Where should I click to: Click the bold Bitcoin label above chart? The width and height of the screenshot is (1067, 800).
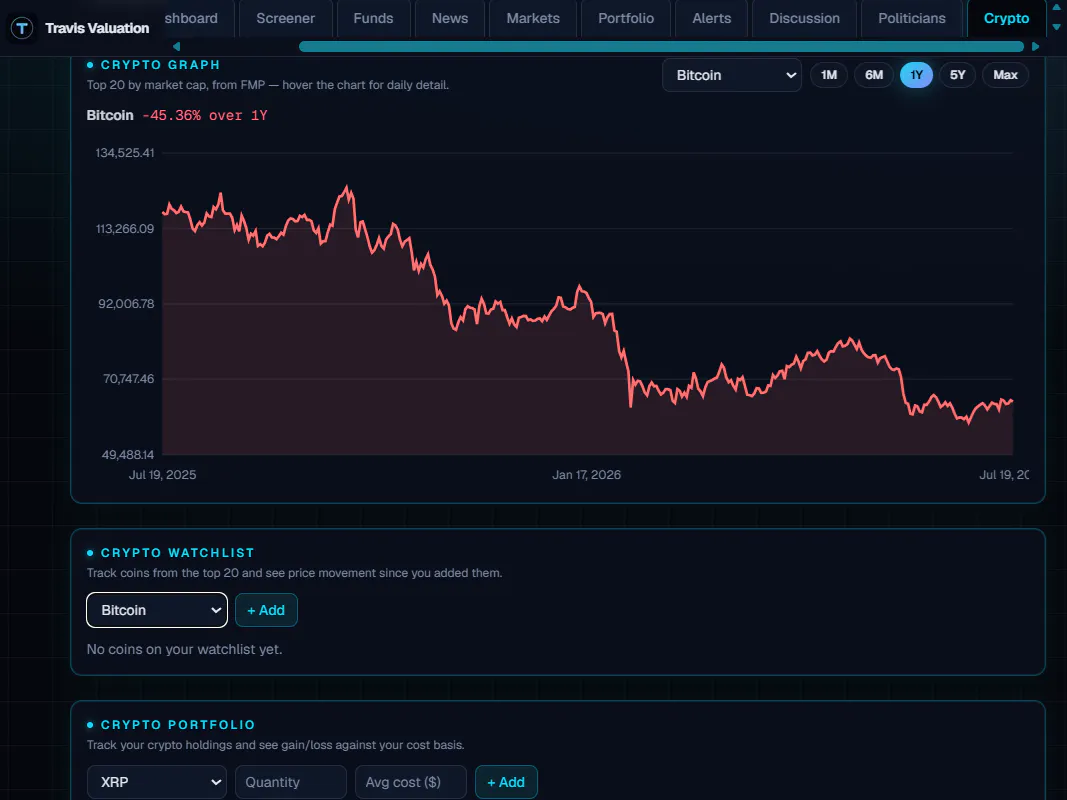(110, 116)
